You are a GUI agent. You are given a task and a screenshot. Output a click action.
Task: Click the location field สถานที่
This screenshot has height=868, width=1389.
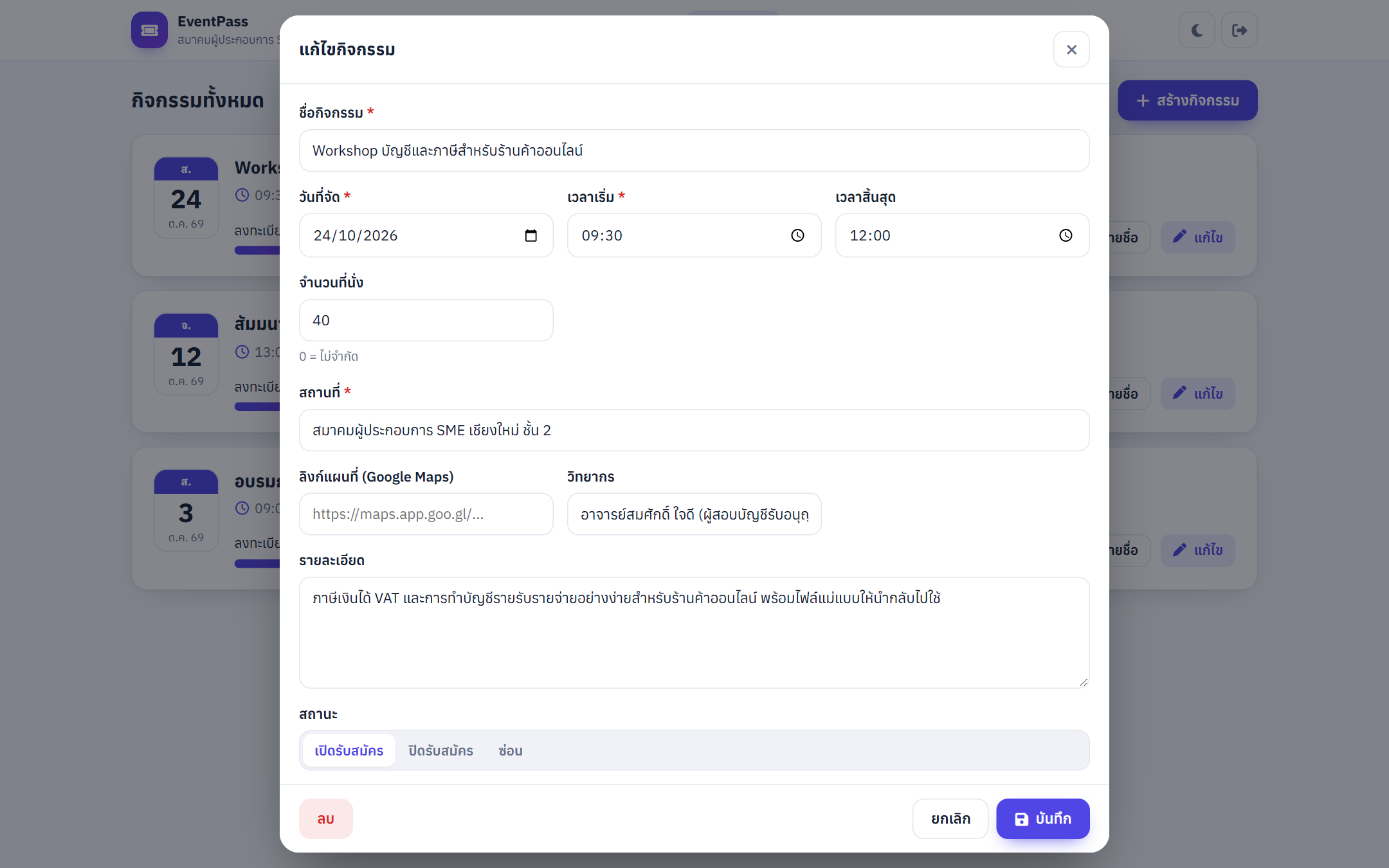point(694,430)
